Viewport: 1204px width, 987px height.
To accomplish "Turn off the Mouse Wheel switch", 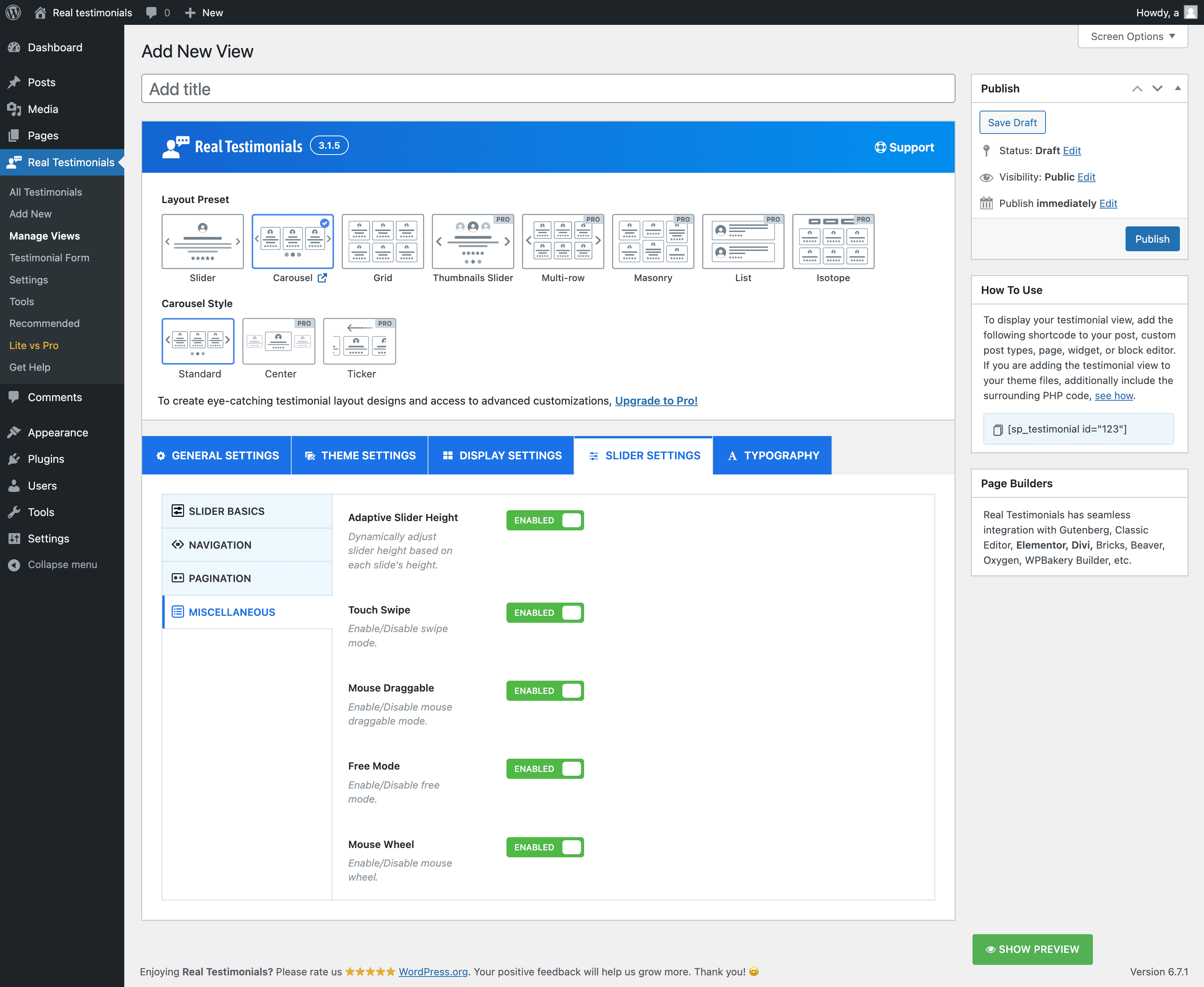I will [x=545, y=847].
